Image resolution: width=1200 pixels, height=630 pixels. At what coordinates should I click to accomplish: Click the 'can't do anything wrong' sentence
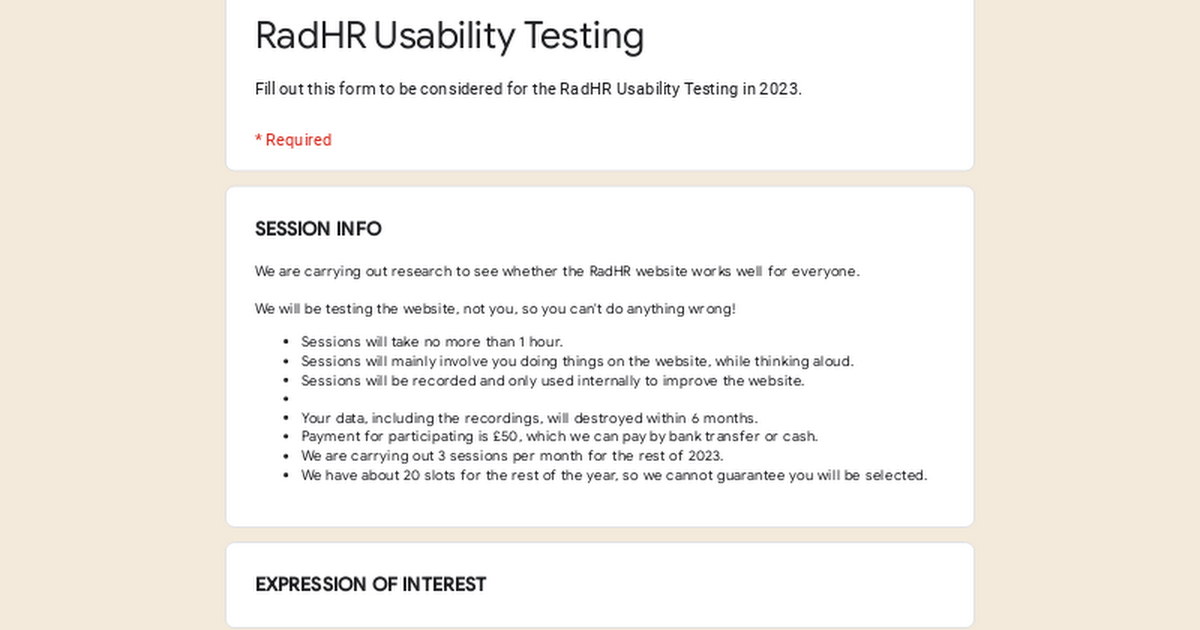tap(495, 309)
